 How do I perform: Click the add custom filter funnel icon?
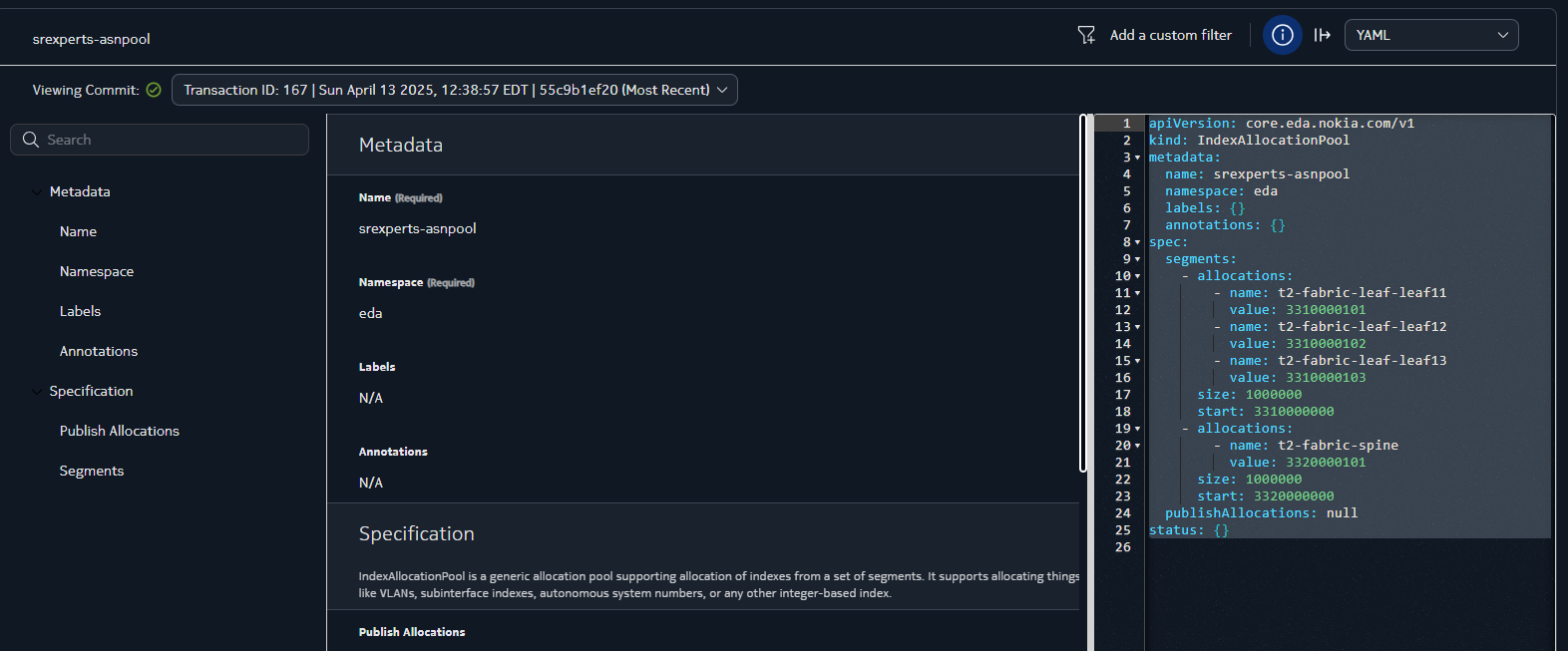[x=1086, y=35]
